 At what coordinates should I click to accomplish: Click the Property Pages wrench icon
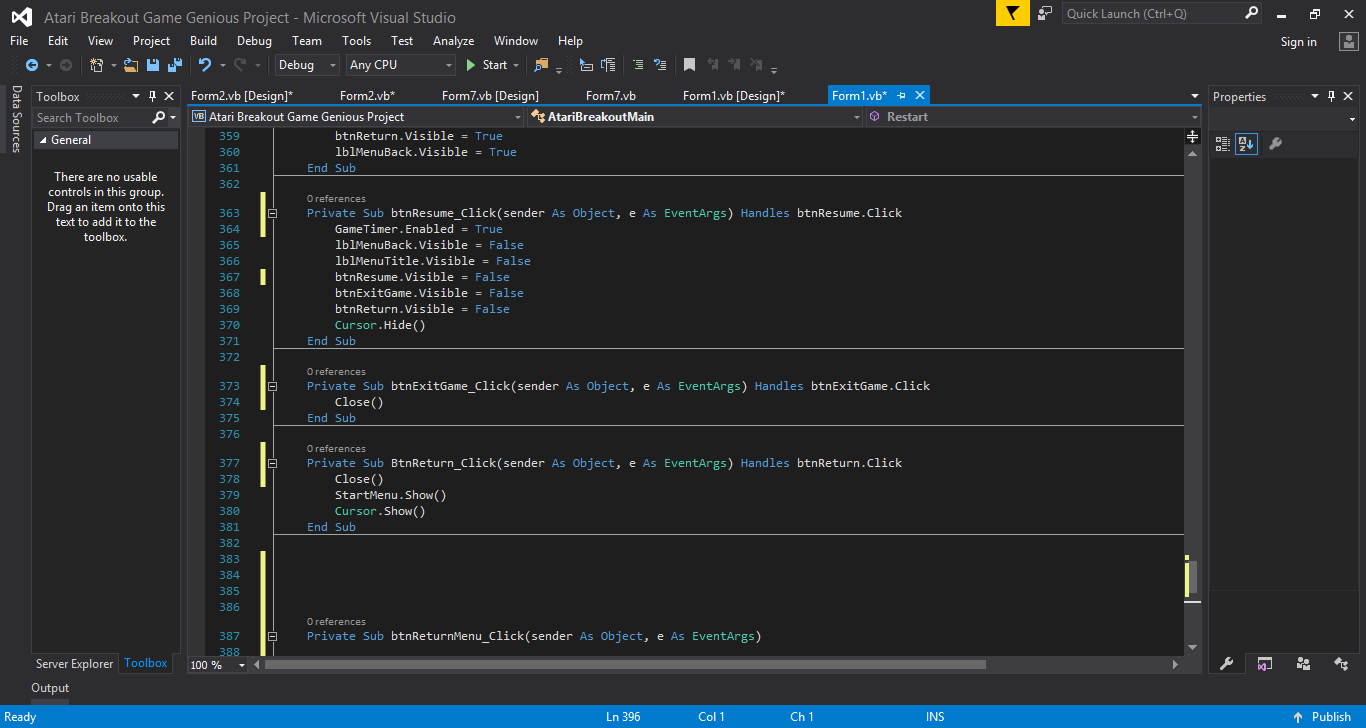pyautogui.click(x=1275, y=143)
